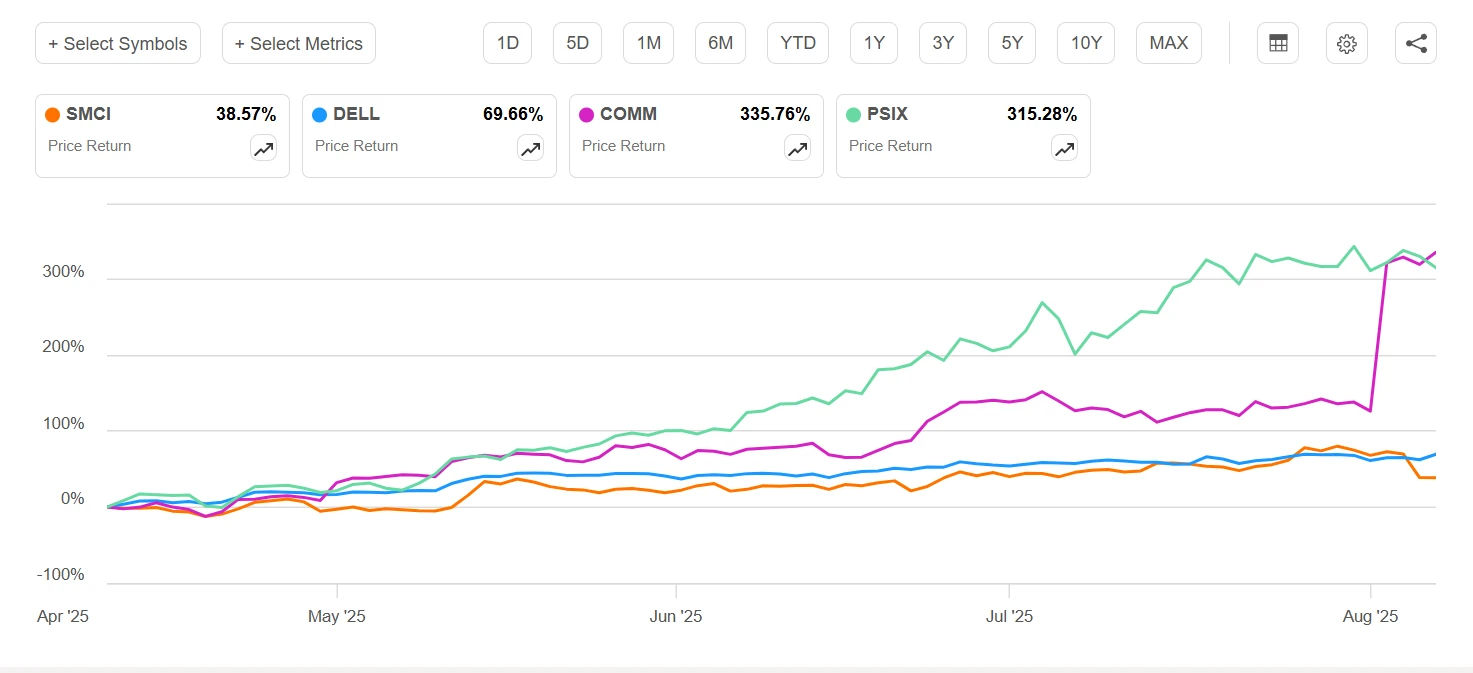Click the PSIX ticker label

(x=887, y=115)
